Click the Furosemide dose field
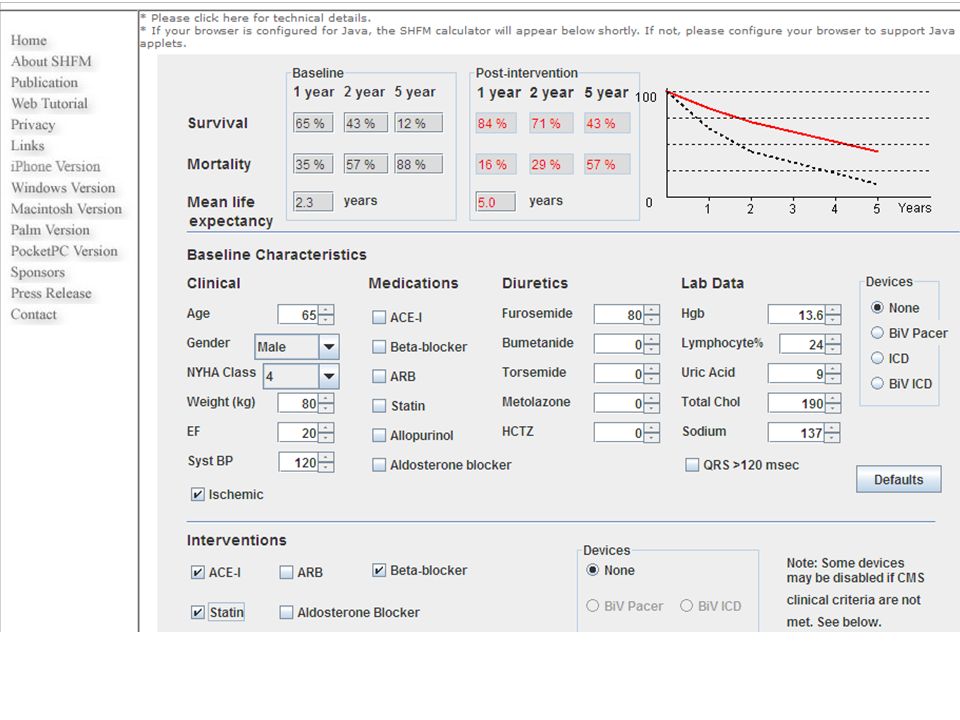This screenshot has width=960, height=720. pyautogui.click(x=619, y=315)
